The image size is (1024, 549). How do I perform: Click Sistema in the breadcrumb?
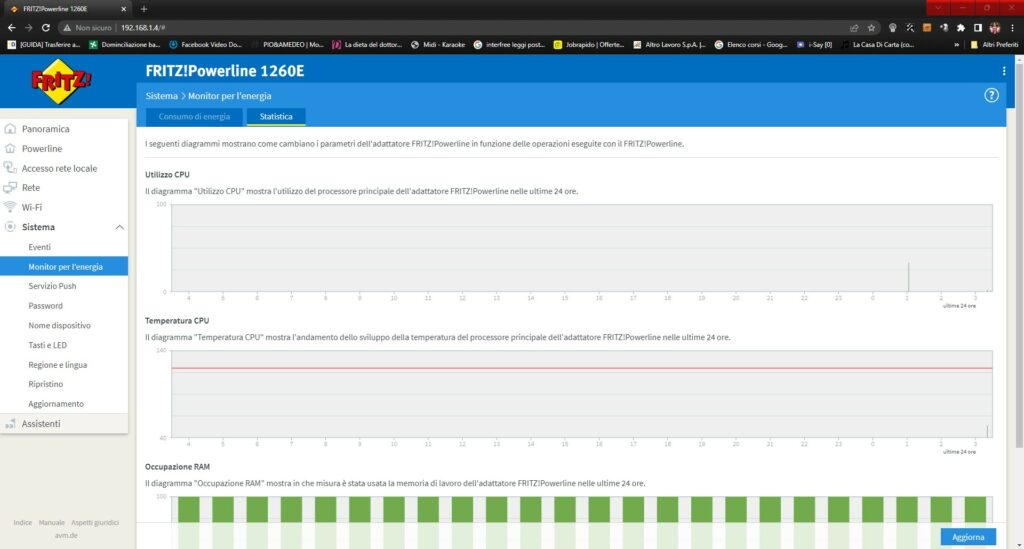161,95
